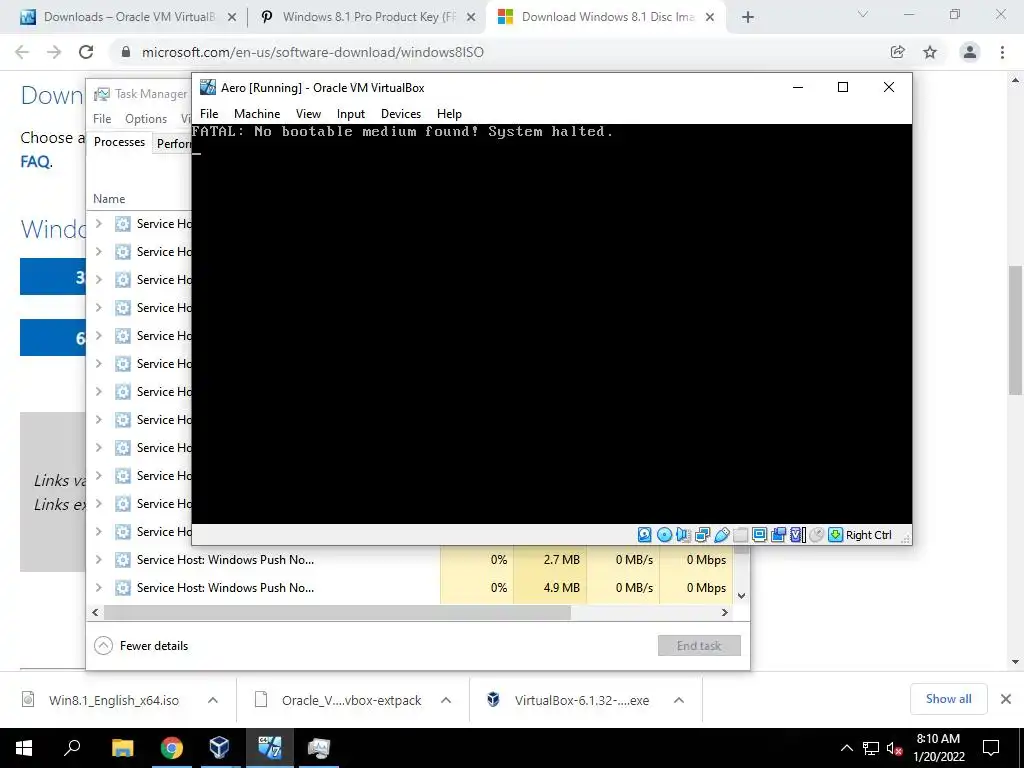Image resolution: width=1024 pixels, height=768 pixels.
Task: Bookmark this page with the star icon
Action: tap(930, 52)
